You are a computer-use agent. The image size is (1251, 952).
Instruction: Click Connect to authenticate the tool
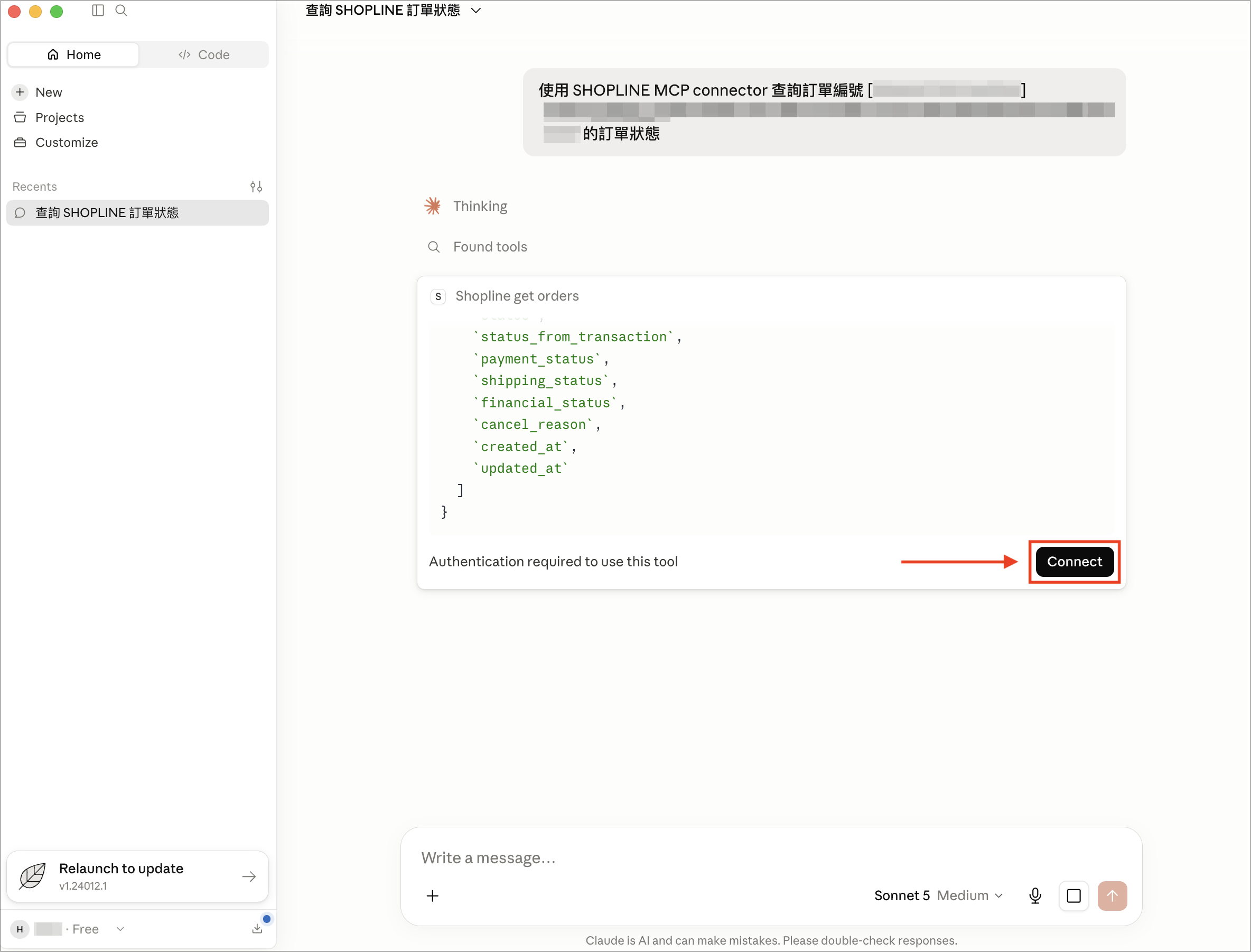point(1074,561)
